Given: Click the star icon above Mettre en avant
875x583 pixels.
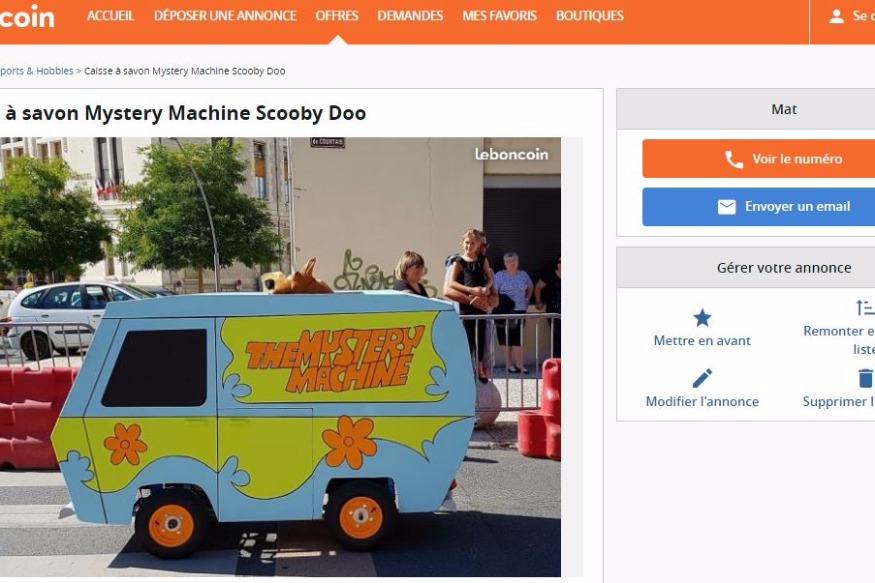Looking at the screenshot, I should 702,318.
